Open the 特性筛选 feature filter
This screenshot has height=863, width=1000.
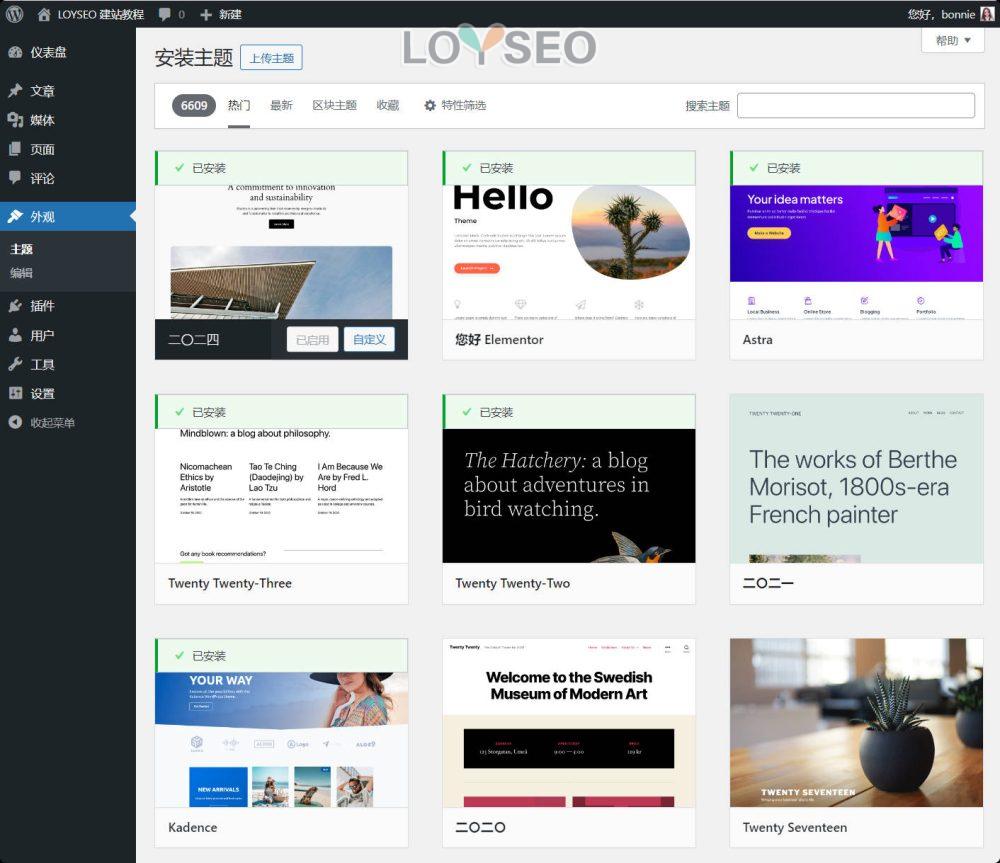pos(455,105)
